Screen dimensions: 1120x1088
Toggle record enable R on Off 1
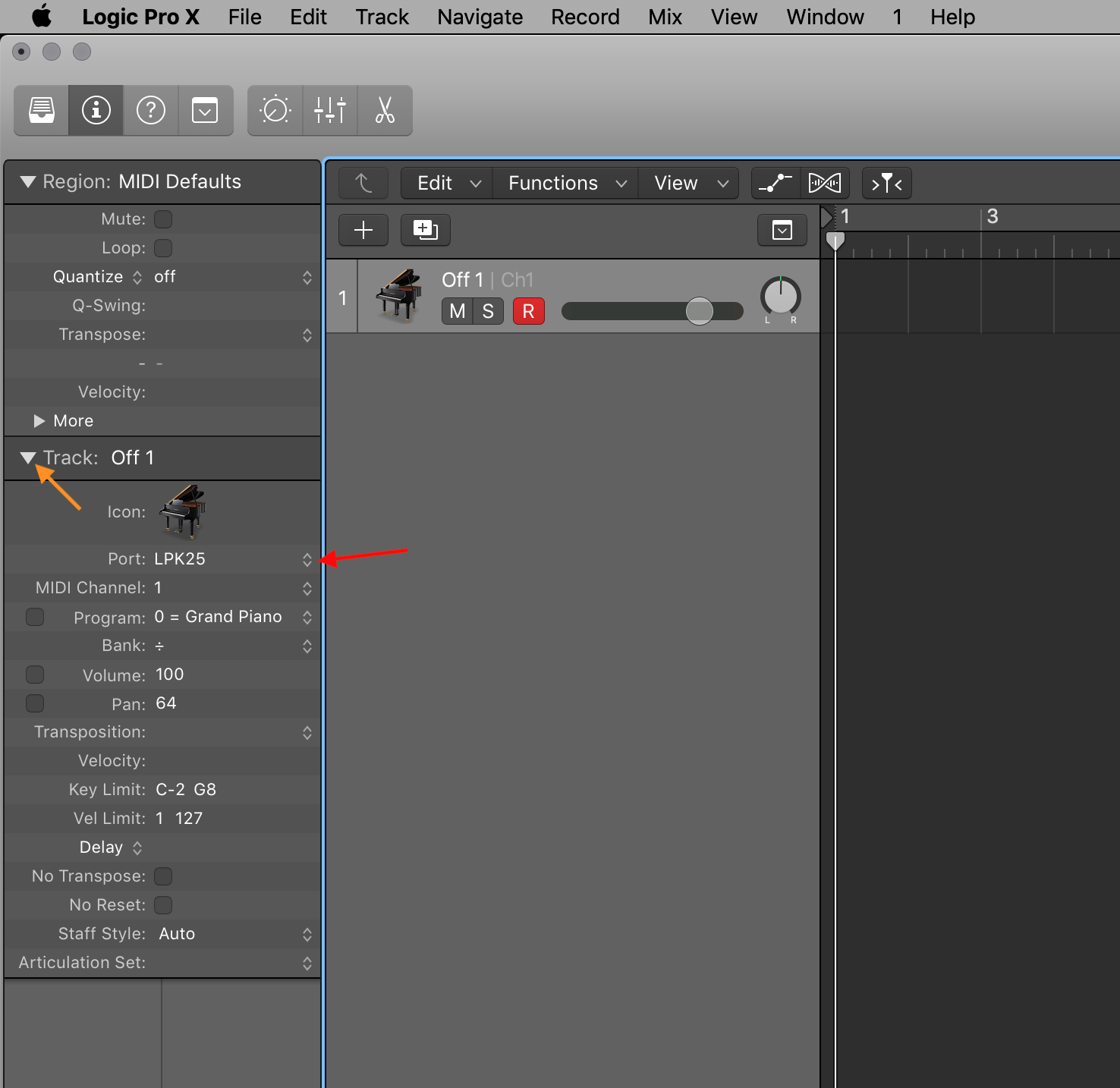[529, 311]
